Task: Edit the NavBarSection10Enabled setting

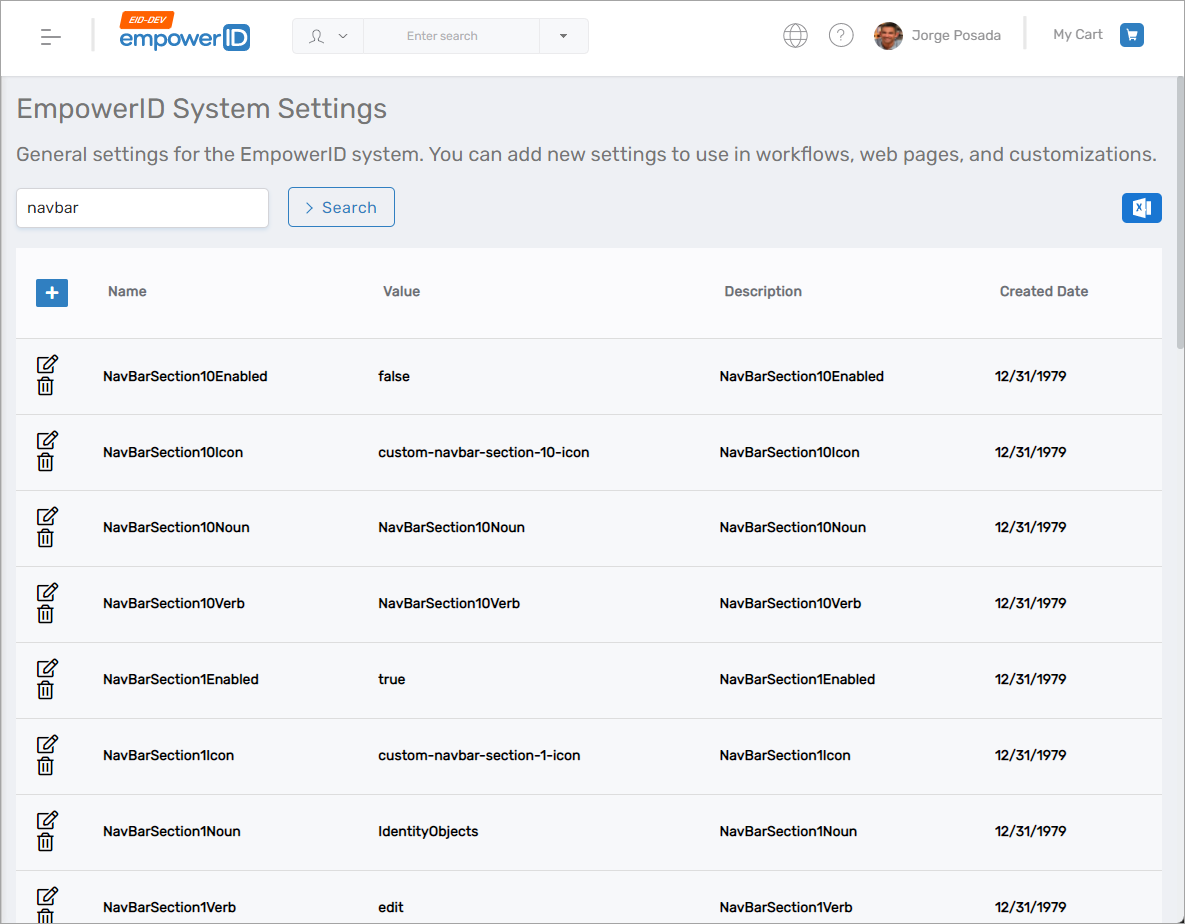Action: point(46,366)
